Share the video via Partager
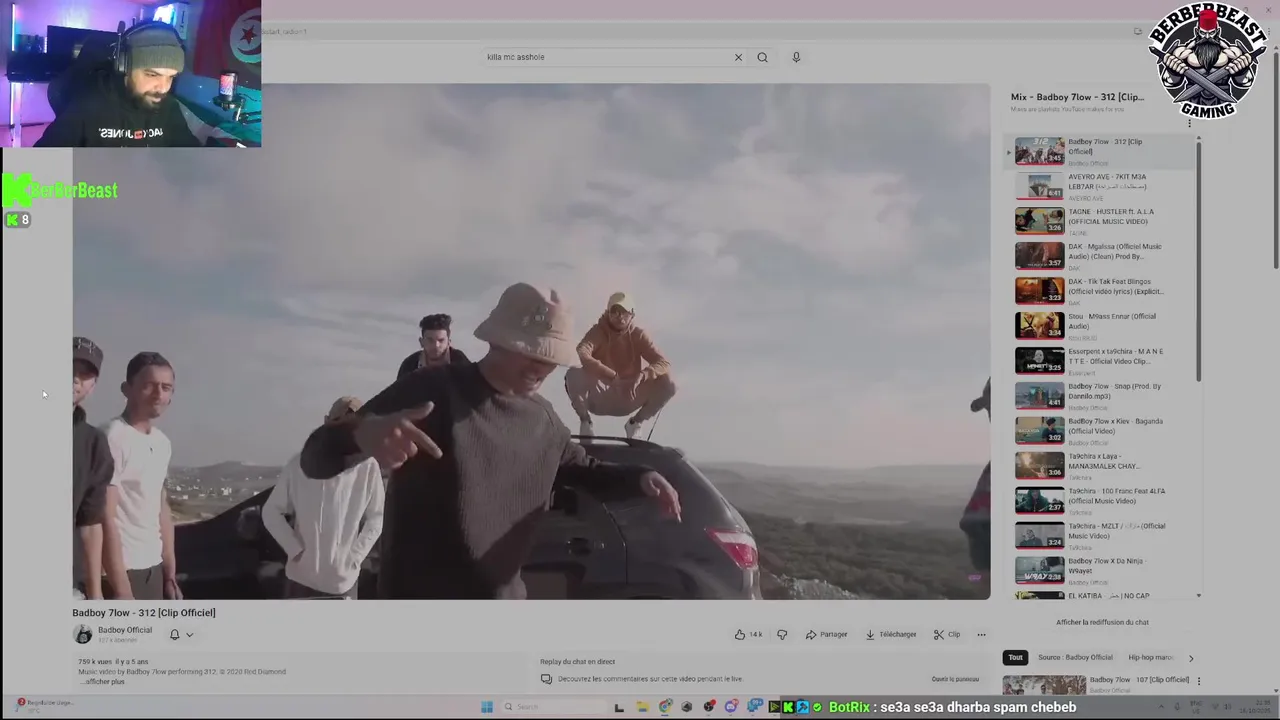 (x=826, y=634)
